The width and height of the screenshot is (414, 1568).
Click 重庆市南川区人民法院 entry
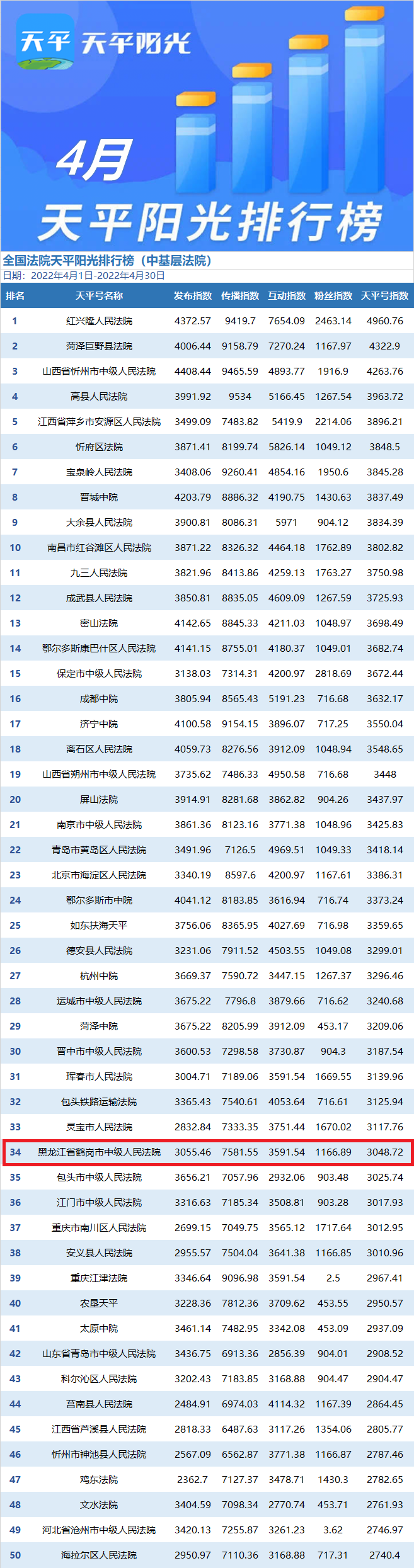pos(99,1227)
